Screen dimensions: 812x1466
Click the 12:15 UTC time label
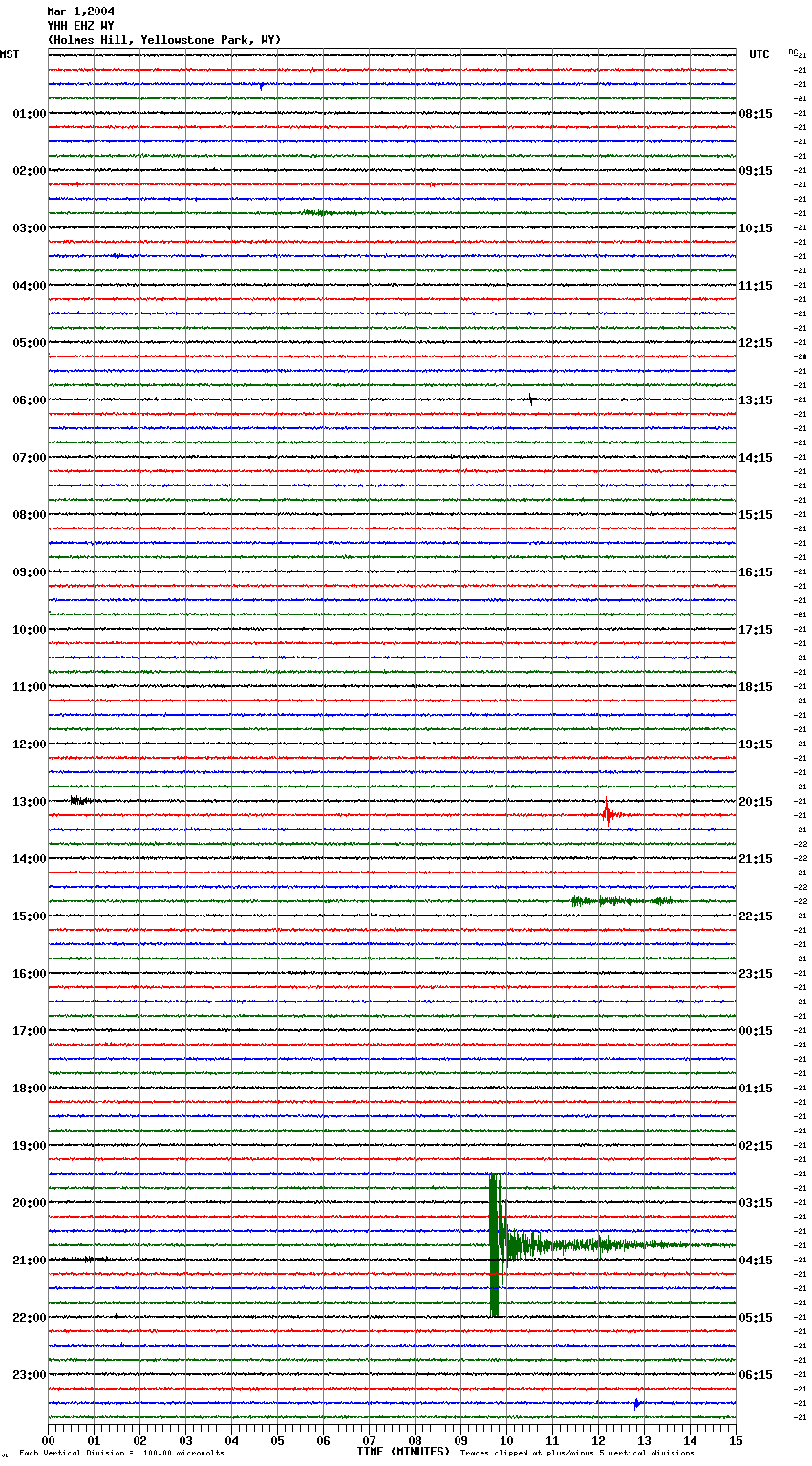click(x=756, y=343)
